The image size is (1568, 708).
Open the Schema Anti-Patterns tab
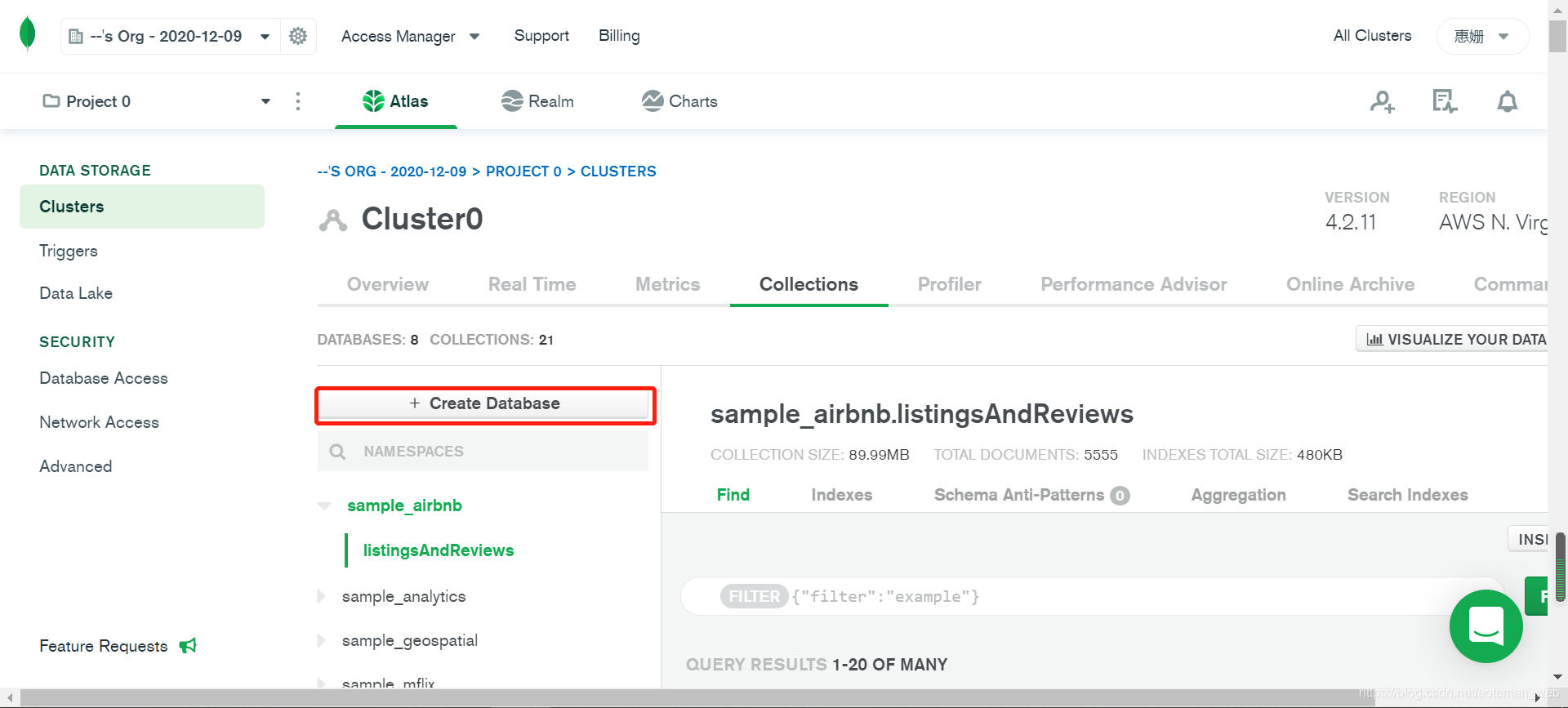tap(1031, 495)
